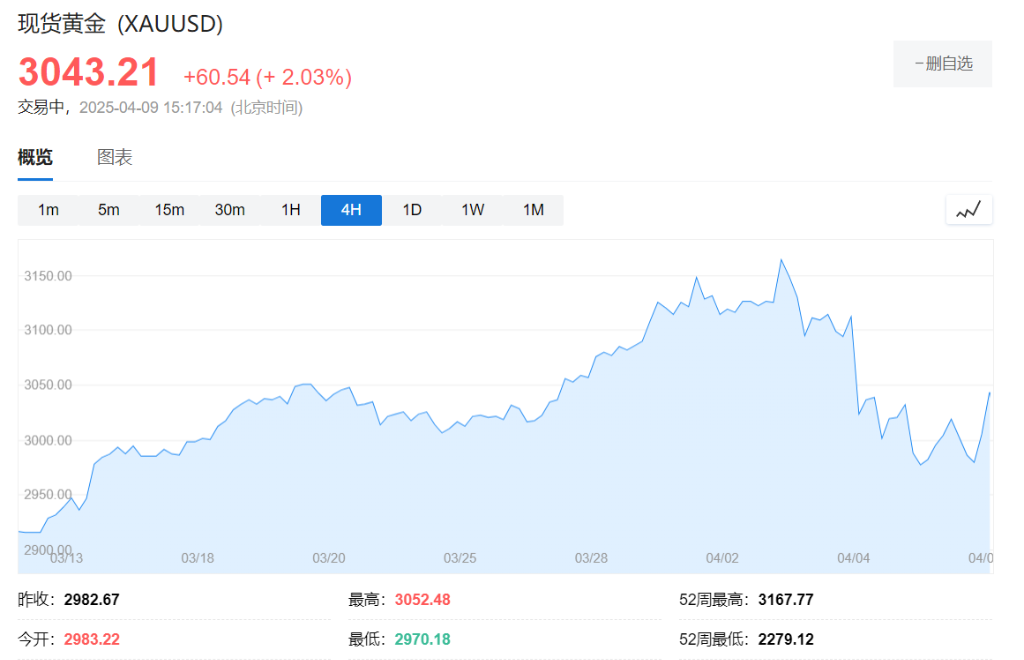1024x660 pixels.
Task: Switch to the 概览 overview tab
Action: click(x=35, y=157)
